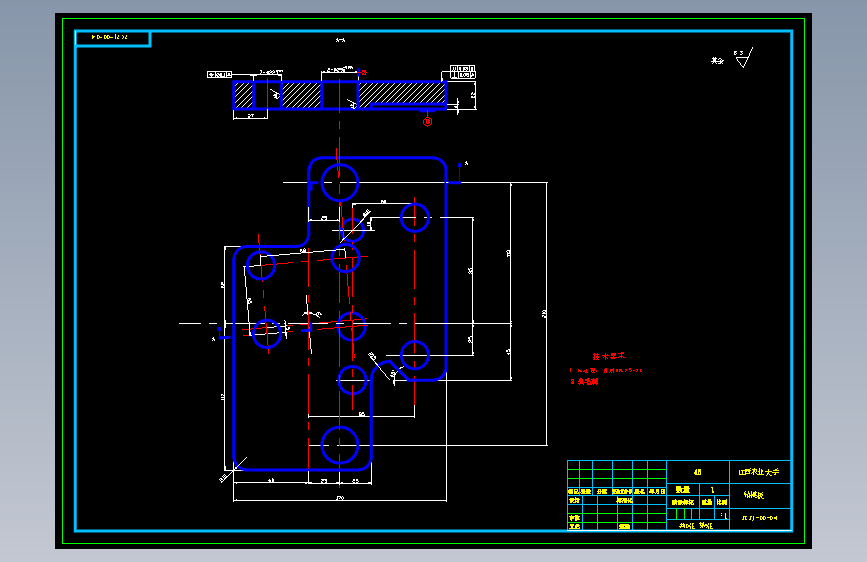Click the 27 dimension below the section view

(x=250, y=116)
